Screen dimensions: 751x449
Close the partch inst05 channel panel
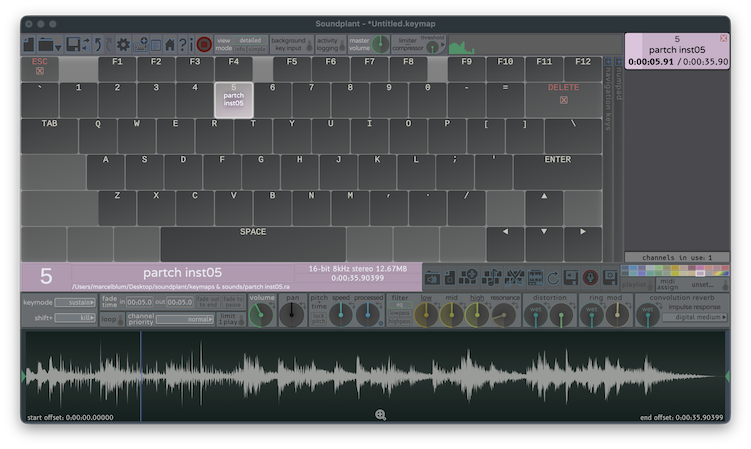tap(724, 38)
